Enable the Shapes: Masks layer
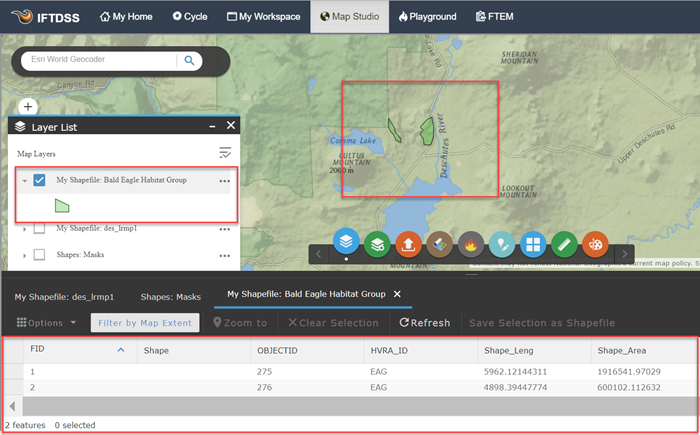The image size is (700, 435). [x=39, y=255]
